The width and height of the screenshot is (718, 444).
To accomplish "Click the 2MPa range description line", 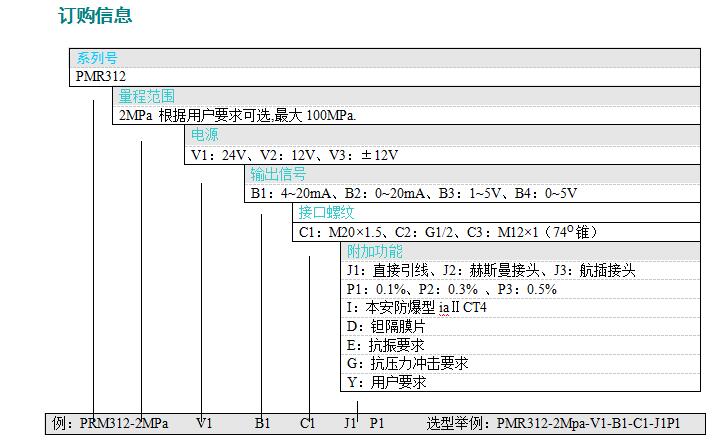I will coord(237,115).
